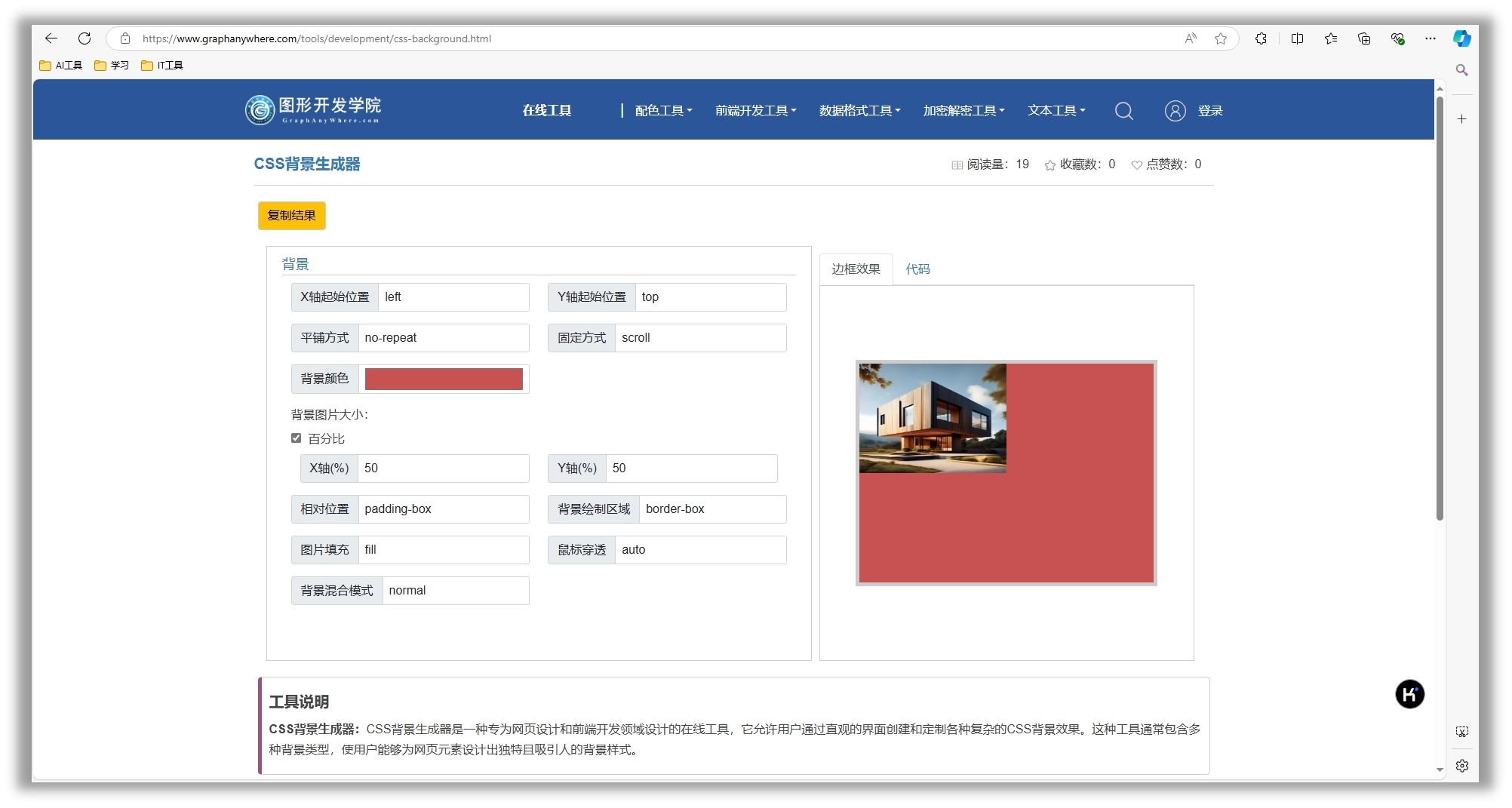
Task: Switch to the 边框效果 tab
Action: [x=856, y=269]
